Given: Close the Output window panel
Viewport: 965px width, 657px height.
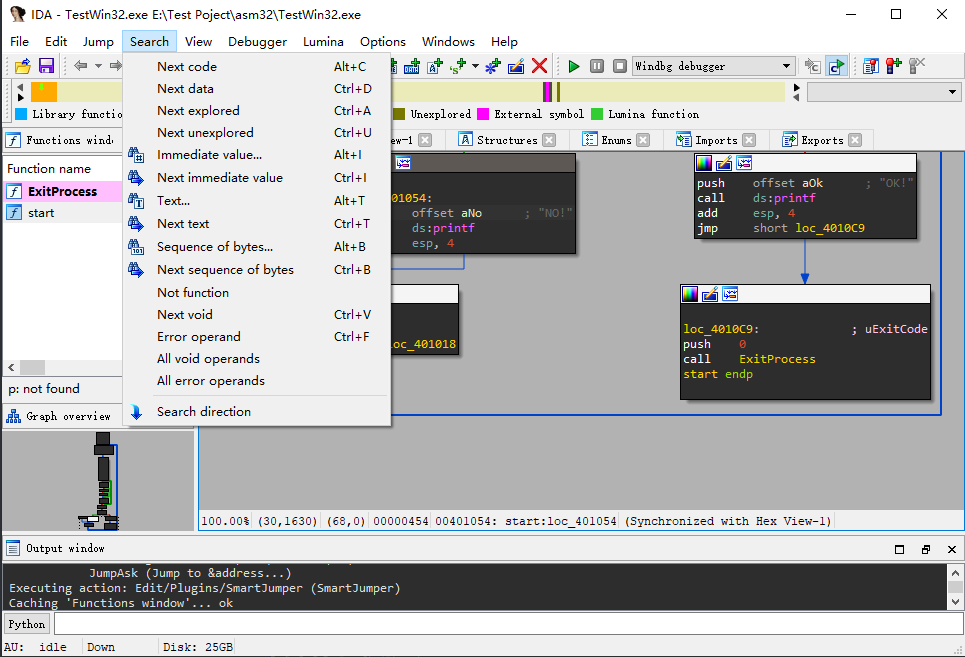Looking at the screenshot, I should click(952, 549).
